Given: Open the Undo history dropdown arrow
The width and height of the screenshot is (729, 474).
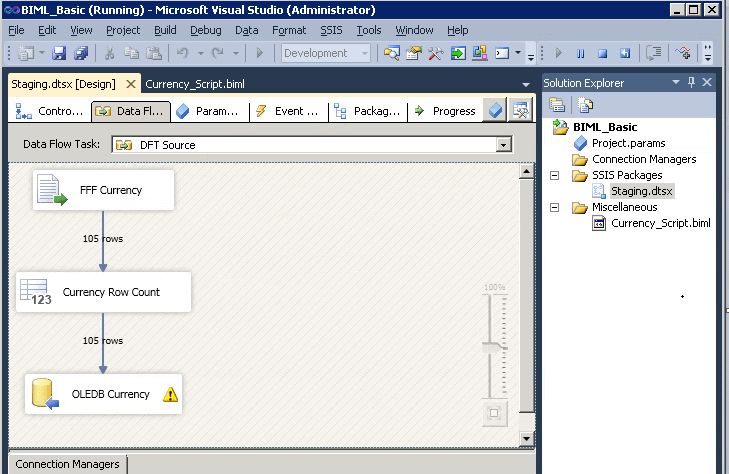Looking at the screenshot, I should (x=201, y=53).
